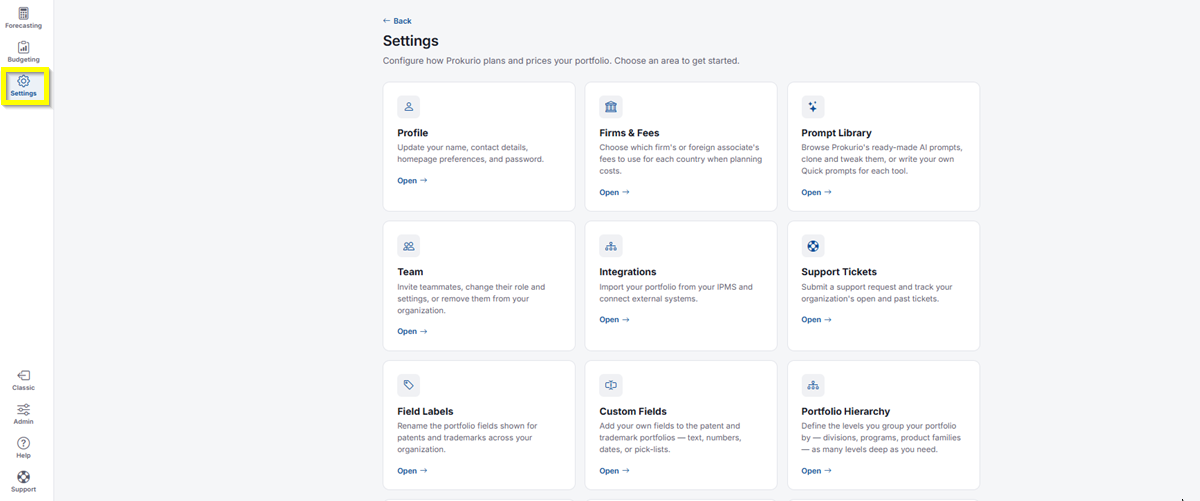The height and width of the screenshot is (501, 1200).
Task: Click the Firms & Fees bank icon
Action: pyautogui.click(x=611, y=107)
